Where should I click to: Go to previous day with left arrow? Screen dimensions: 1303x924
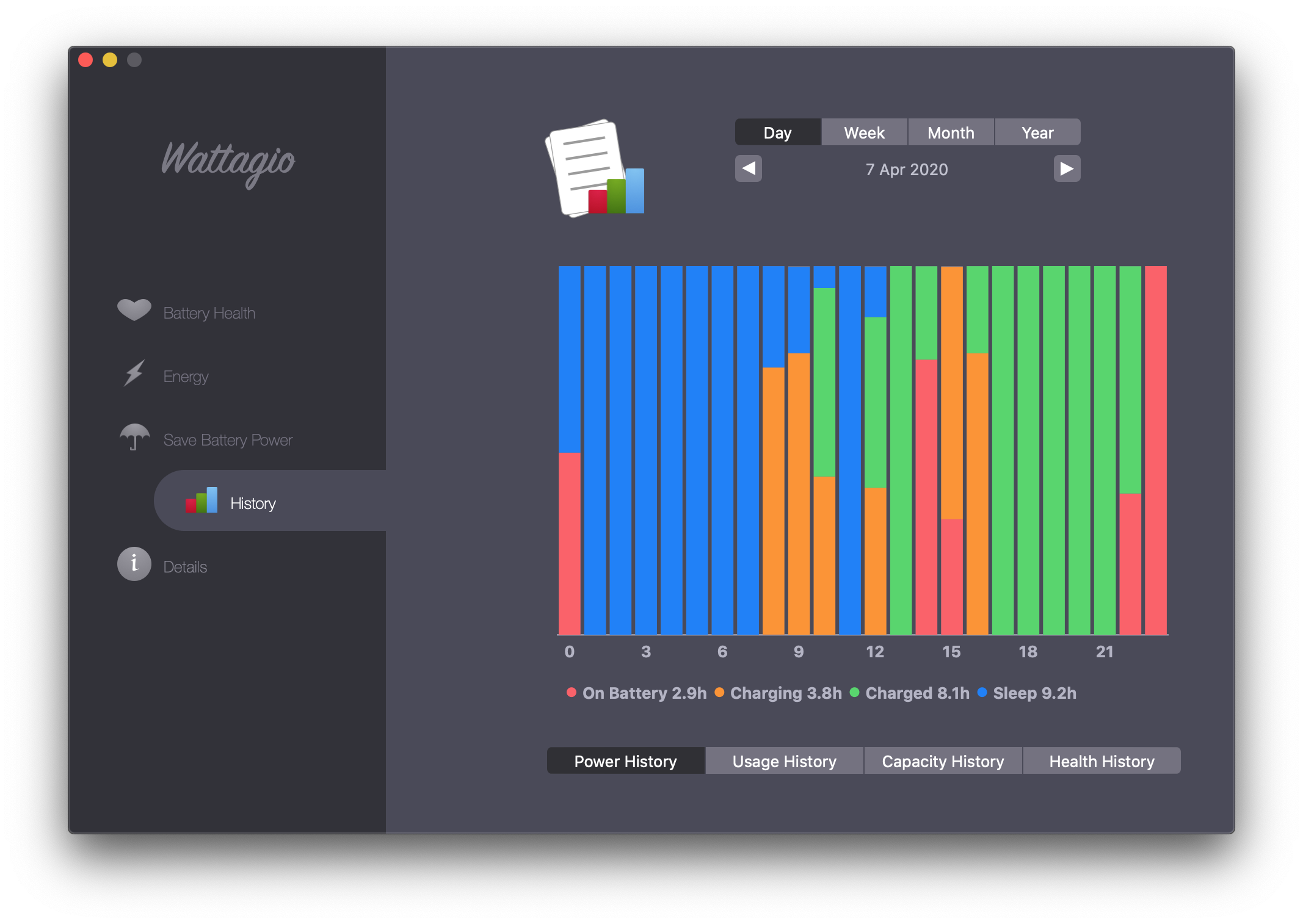tap(748, 168)
